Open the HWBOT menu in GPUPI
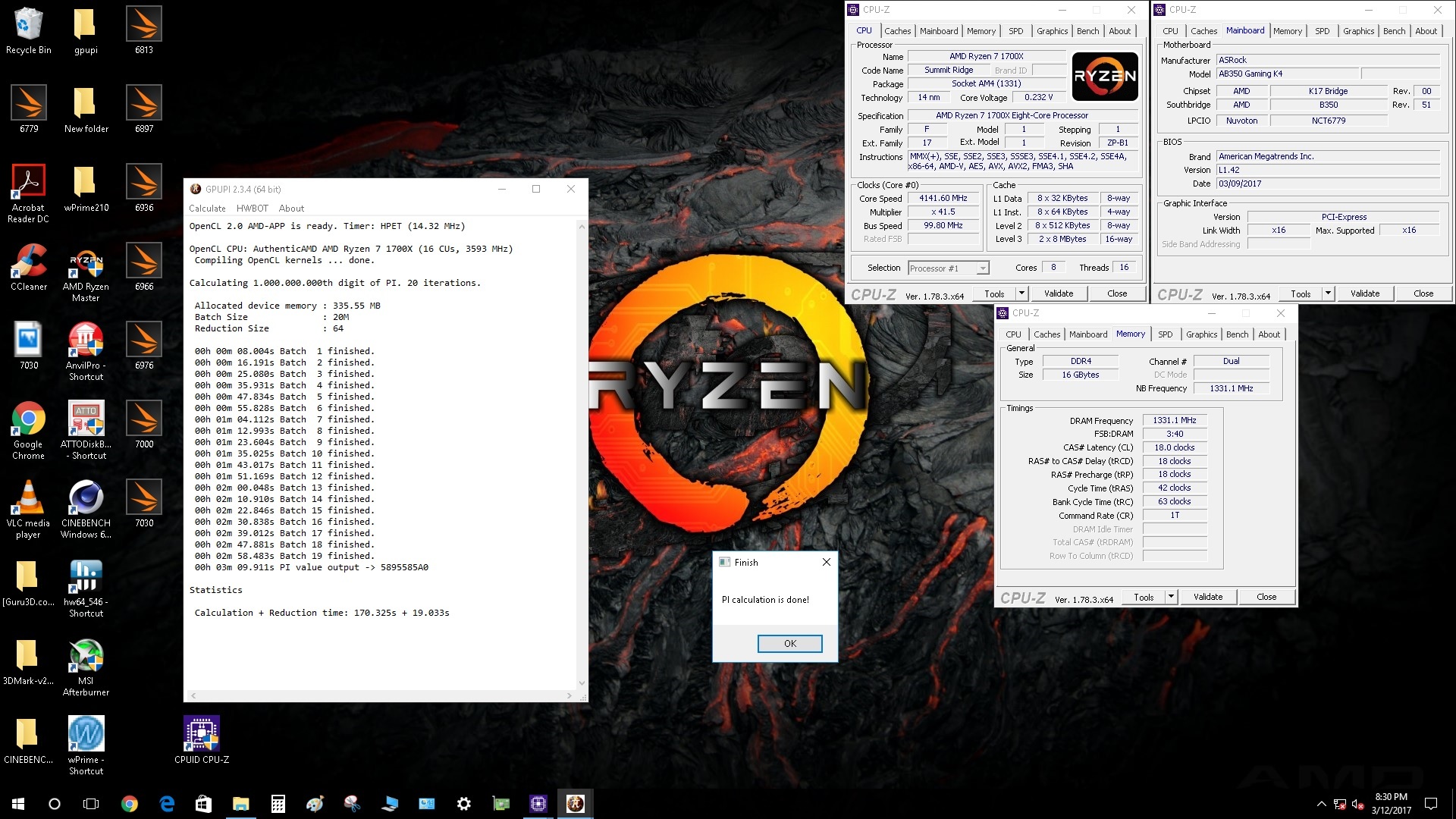Screen dimensions: 1456x819 (x=253, y=209)
